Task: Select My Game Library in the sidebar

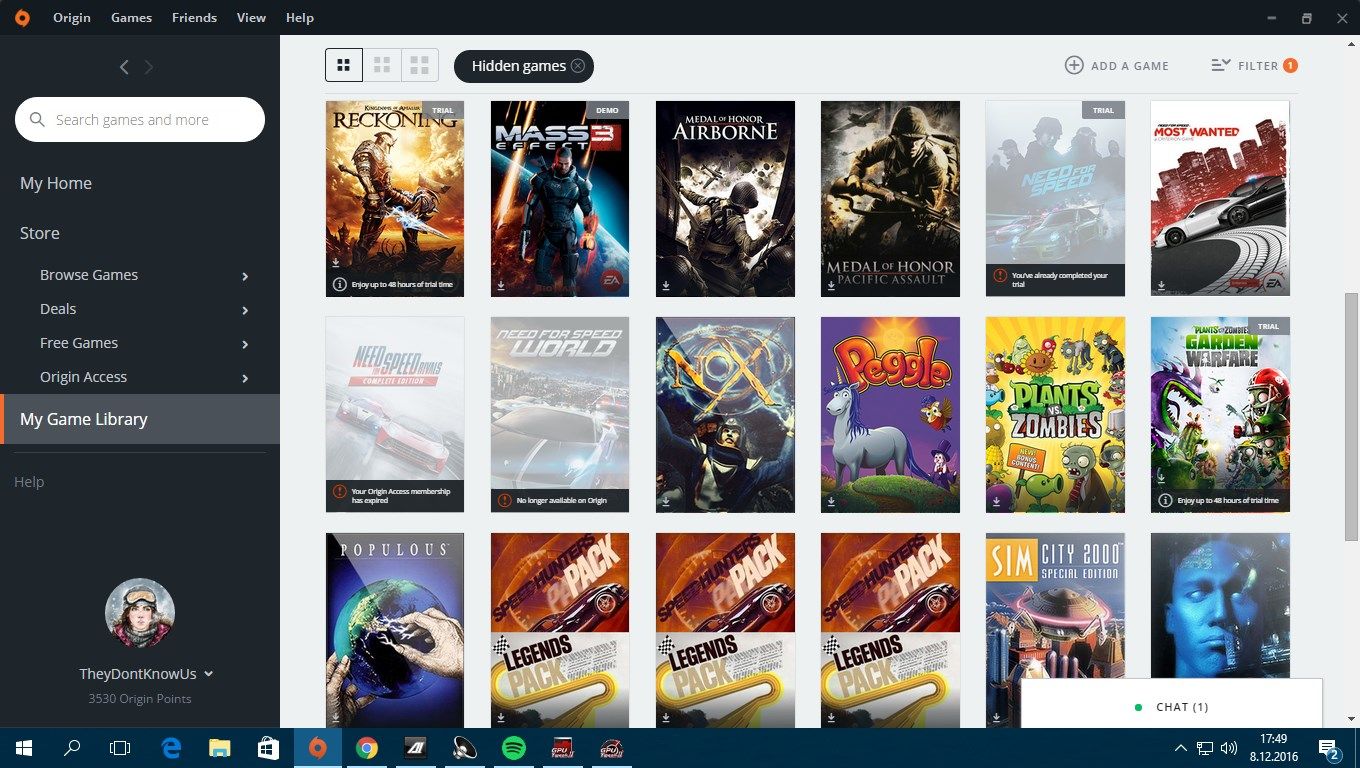Action: pos(140,419)
